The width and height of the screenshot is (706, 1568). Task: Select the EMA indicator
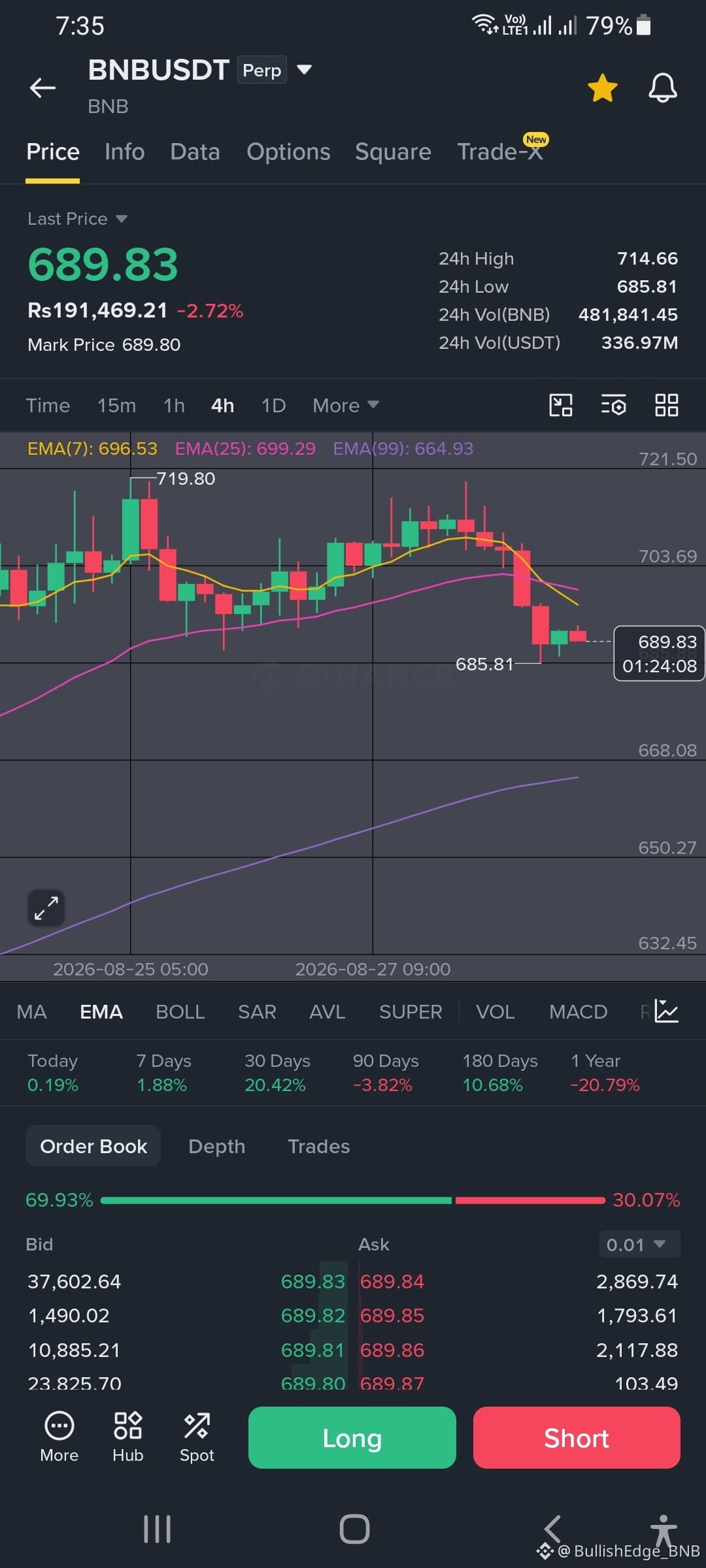[101, 1011]
